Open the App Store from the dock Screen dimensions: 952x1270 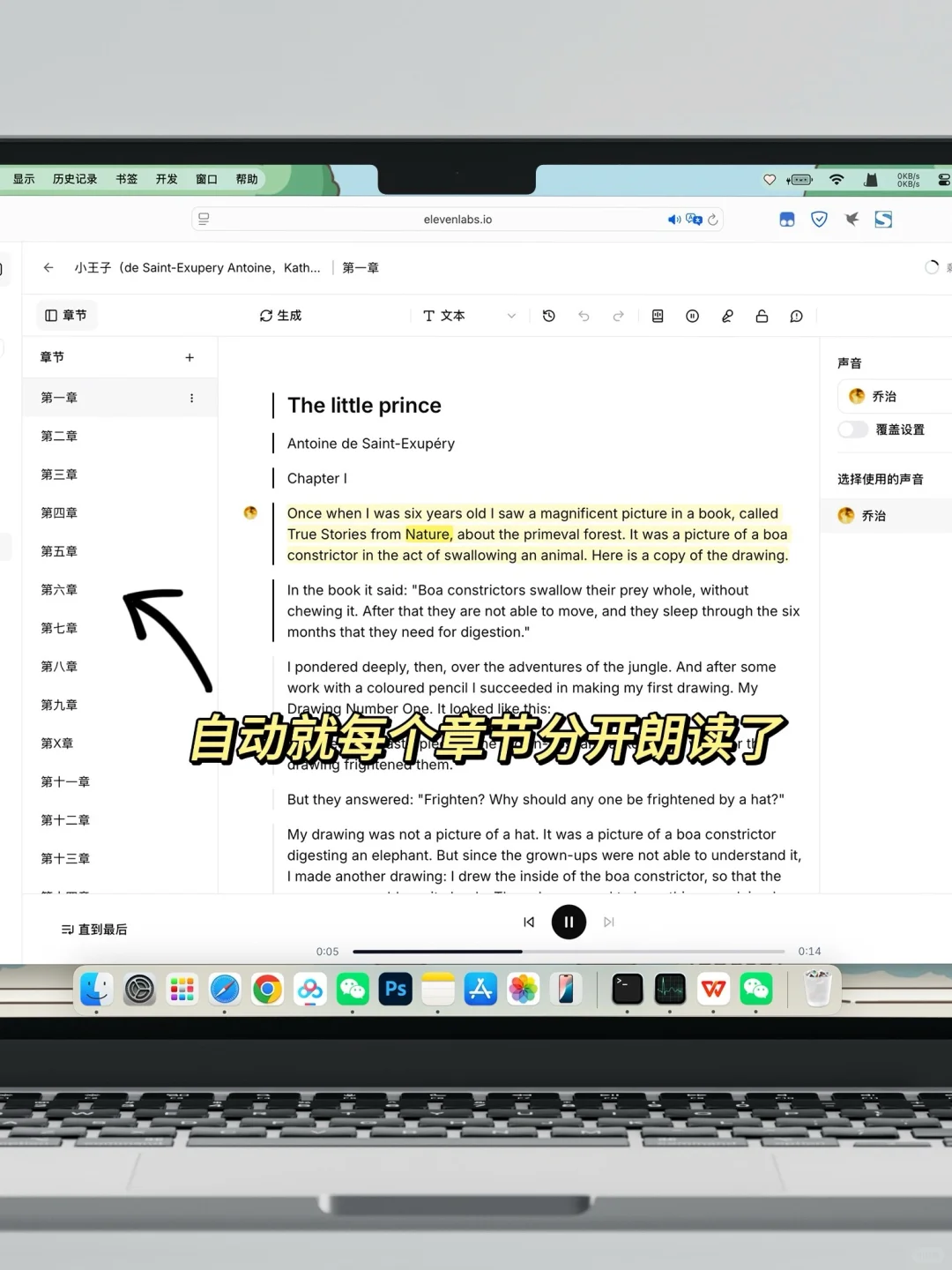(x=480, y=989)
